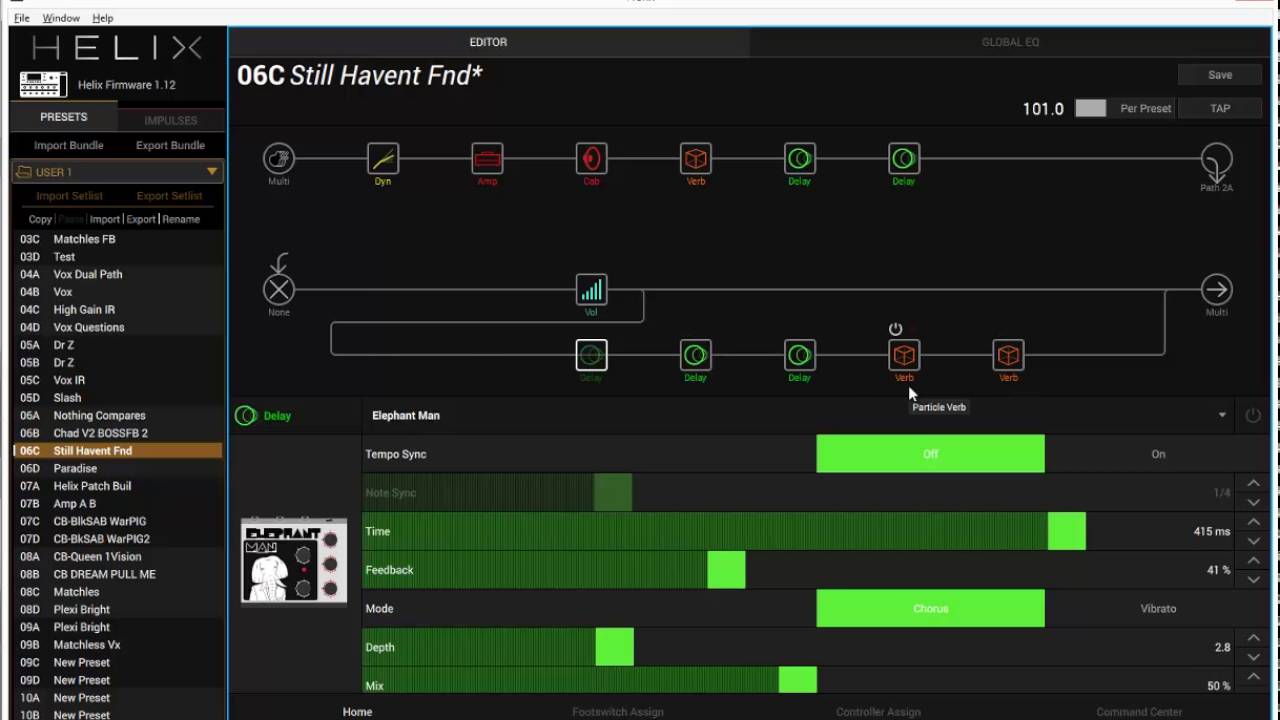Click the gray tempo swatch next to 101.0
1280x720 pixels.
pyautogui.click(x=1090, y=108)
